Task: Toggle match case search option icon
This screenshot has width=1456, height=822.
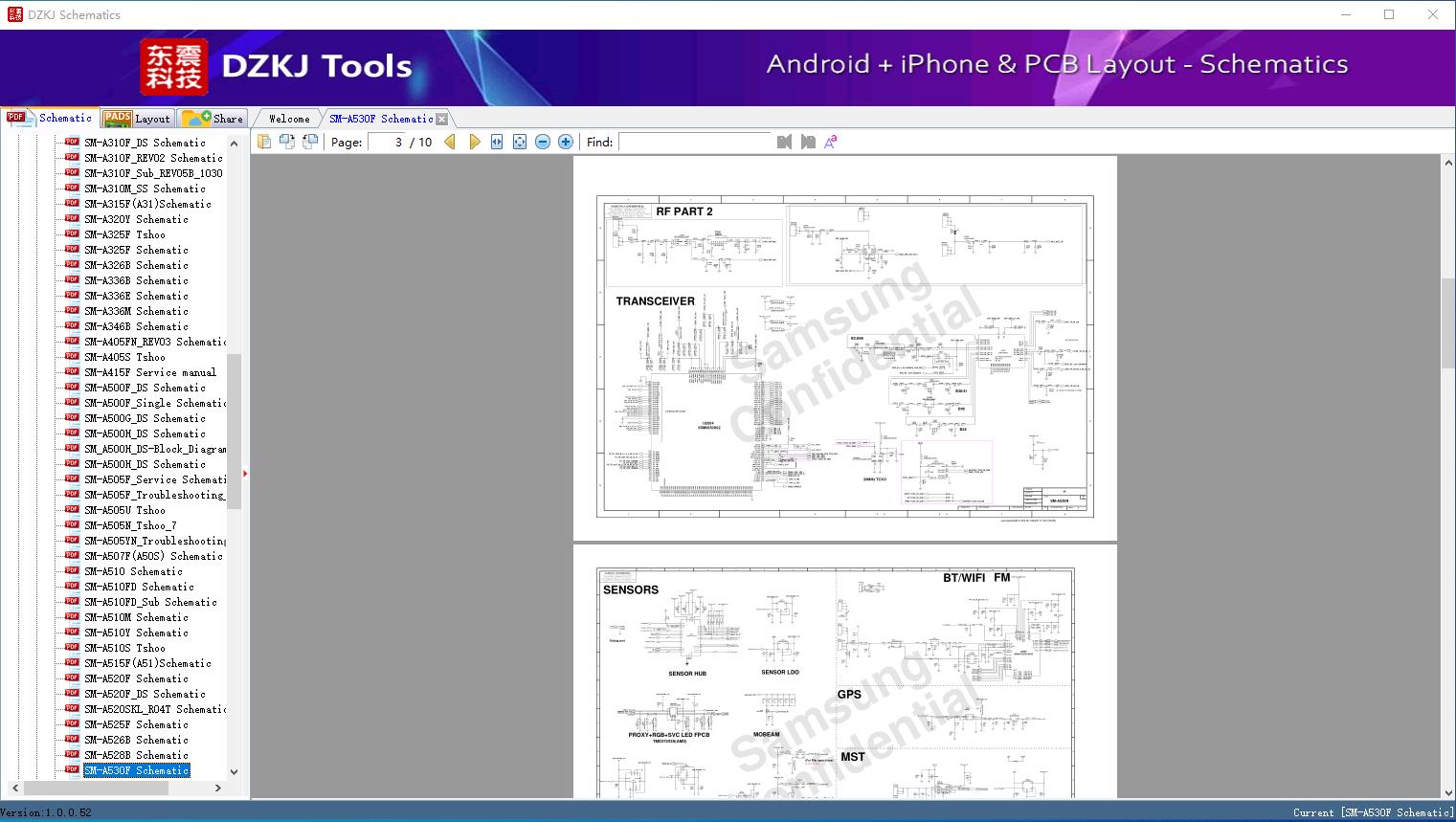Action: tap(831, 142)
